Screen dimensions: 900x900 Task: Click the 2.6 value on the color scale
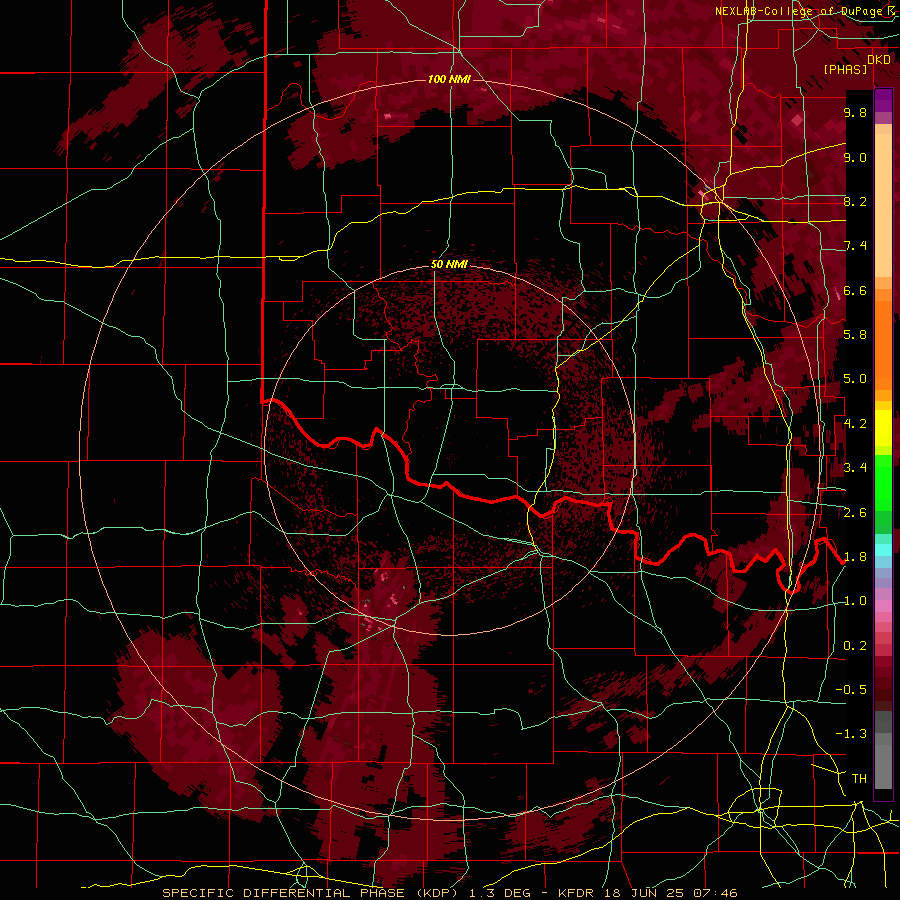click(855, 513)
